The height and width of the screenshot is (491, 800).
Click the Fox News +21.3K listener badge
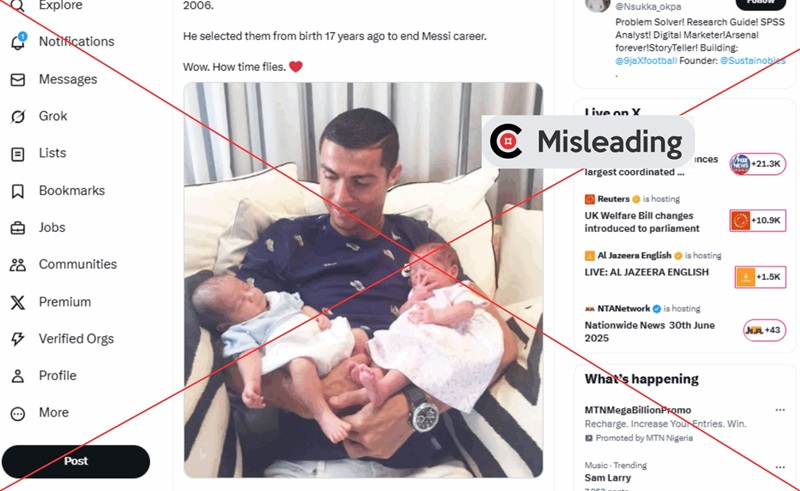click(x=758, y=164)
